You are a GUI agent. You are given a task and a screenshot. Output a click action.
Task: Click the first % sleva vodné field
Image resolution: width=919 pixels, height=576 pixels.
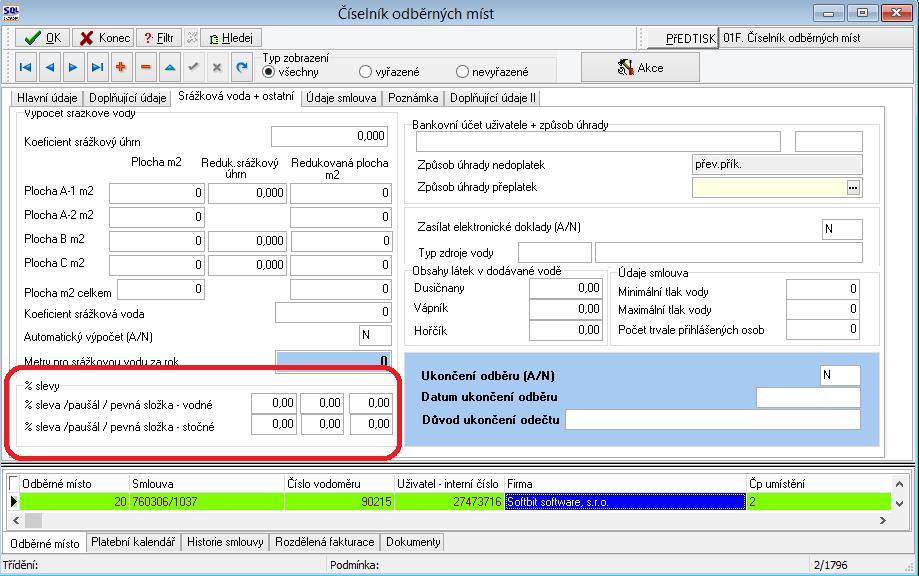[274, 403]
